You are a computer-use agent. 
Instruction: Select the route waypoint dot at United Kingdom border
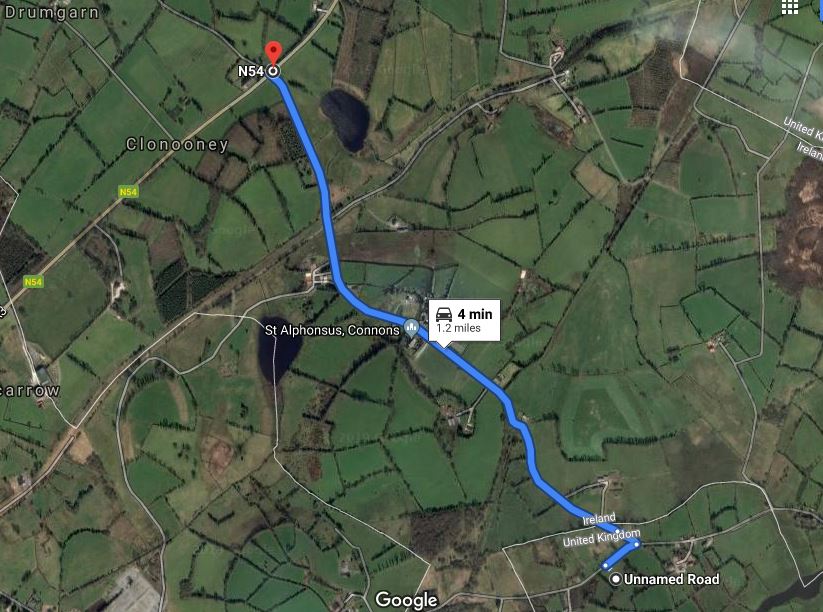pyautogui.click(x=636, y=544)
